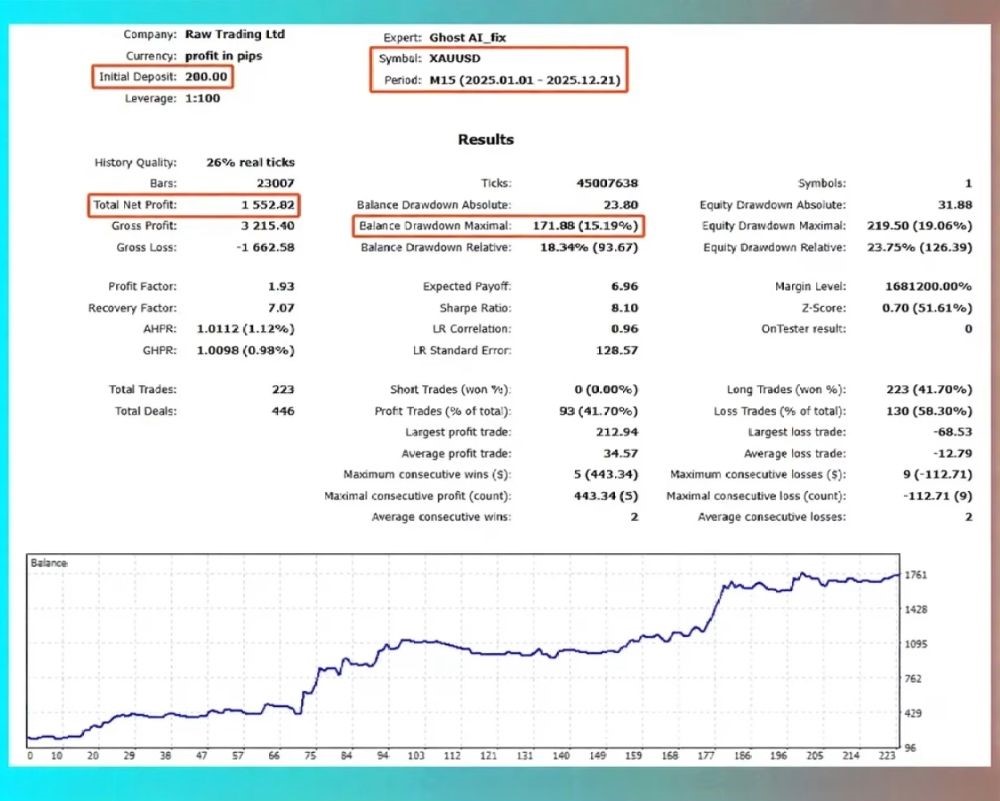Click the Long Trades (won %) value
The height and width of the screenshot is (801, 1000).
tap(926, 390)
